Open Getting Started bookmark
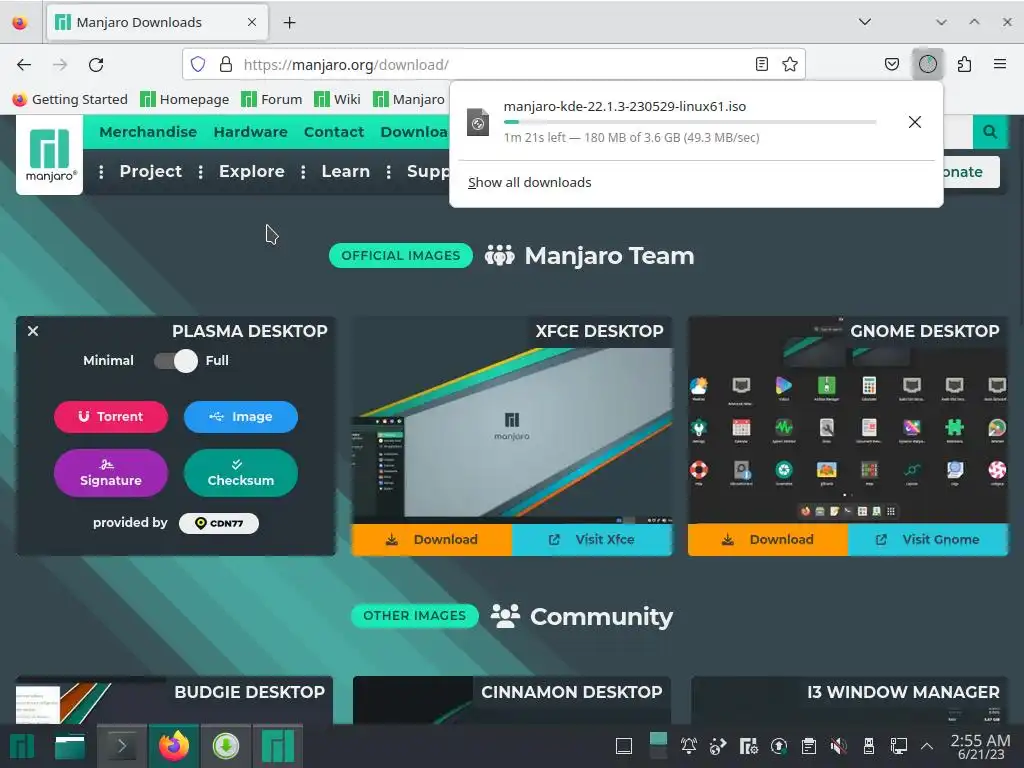The image size is (1024, 768). (70, 99)
